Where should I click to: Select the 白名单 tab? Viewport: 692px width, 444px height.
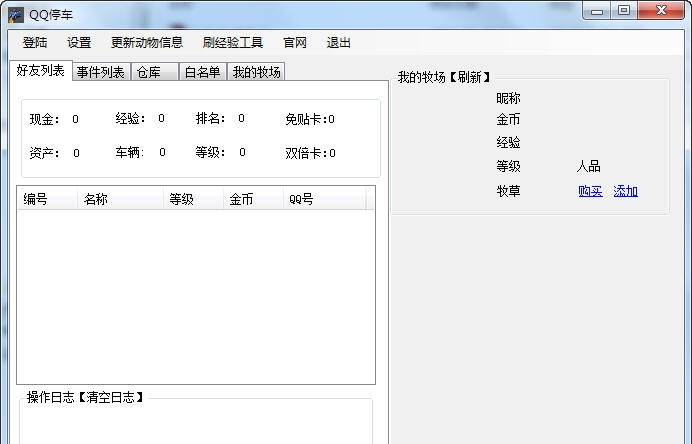pyautogui.click(x=203, y=72)
